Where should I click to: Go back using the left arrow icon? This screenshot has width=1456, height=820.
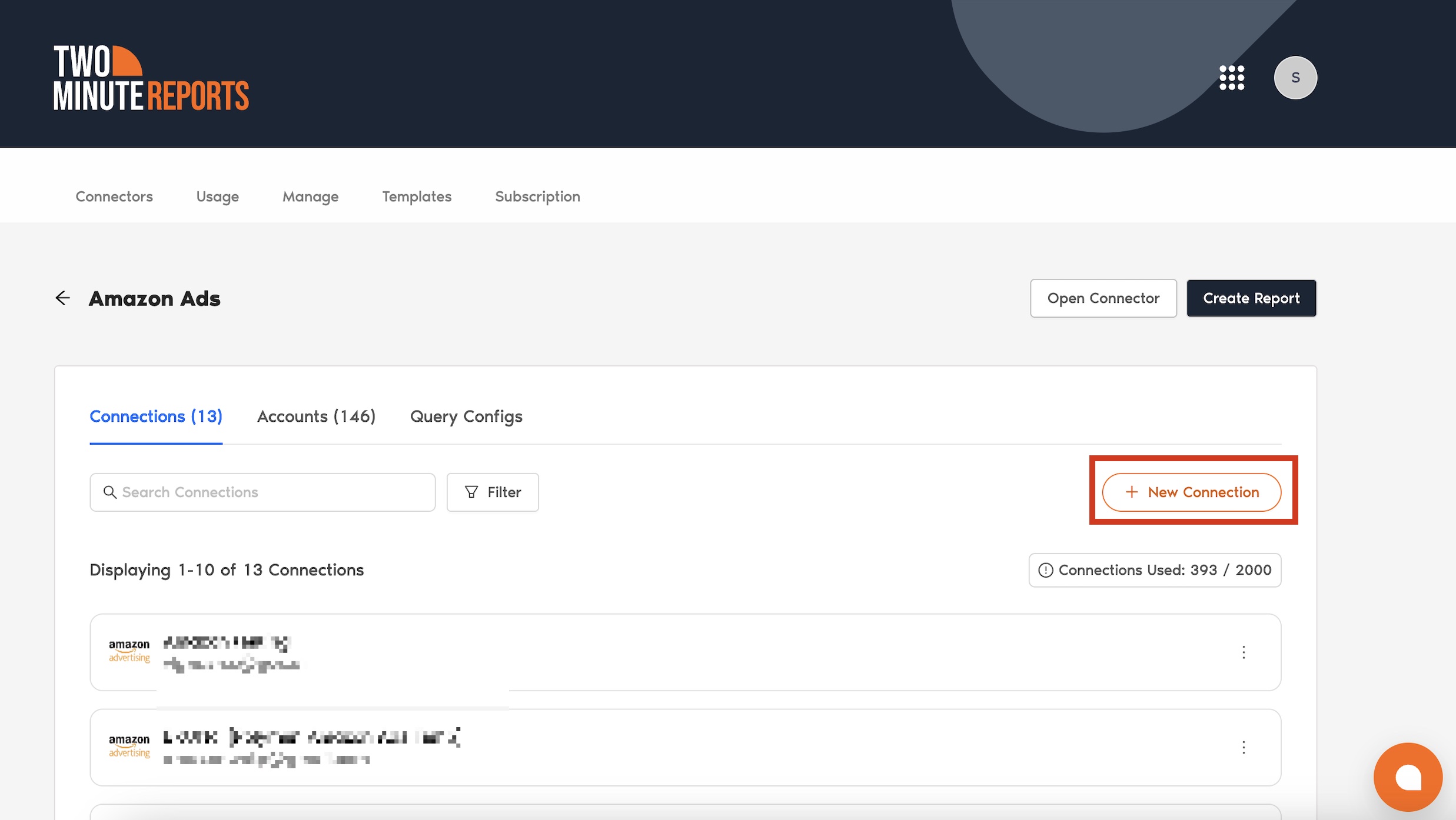[x=63, y=298]
